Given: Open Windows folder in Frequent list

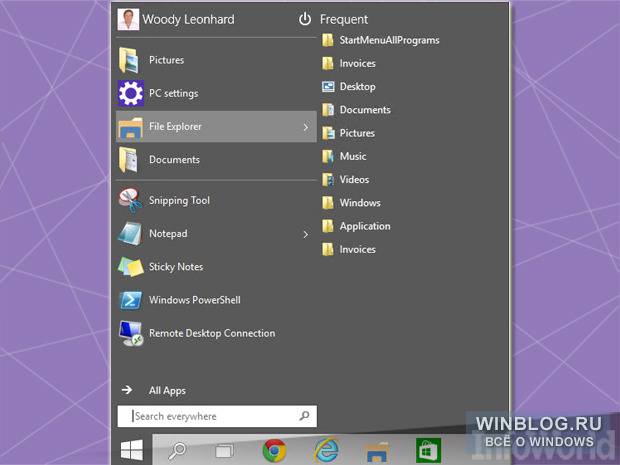Looking at the screenshot, I should pos(360,203).
